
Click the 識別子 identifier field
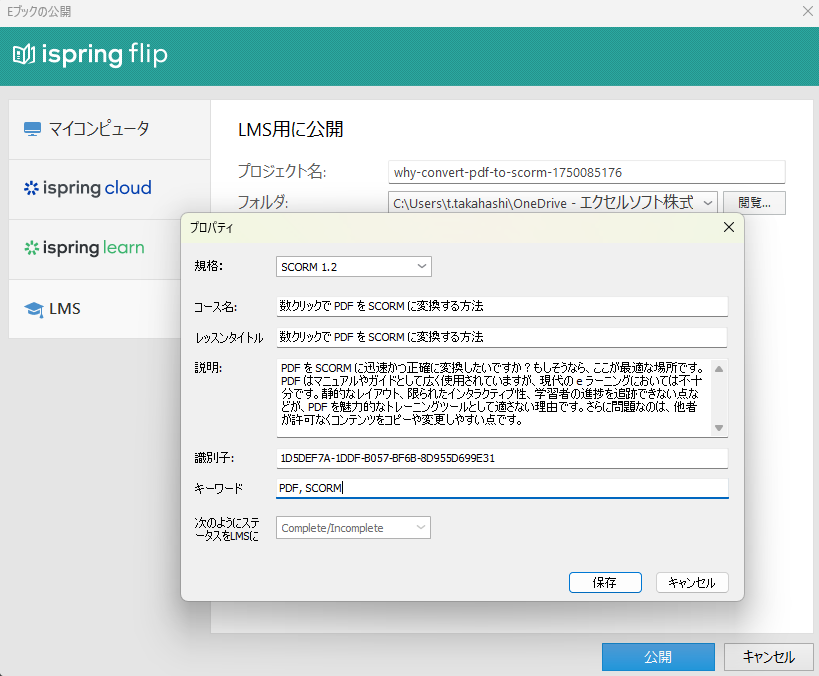tap(502, 458)
